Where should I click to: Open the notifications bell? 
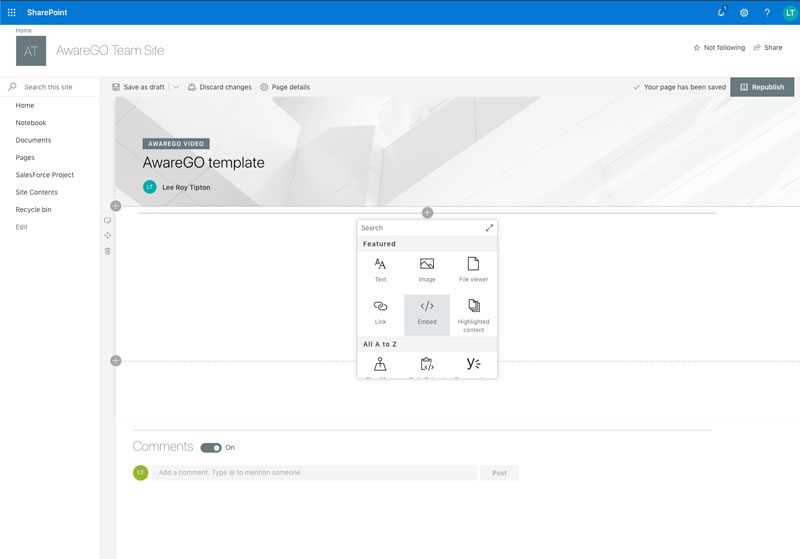point(721,12)
